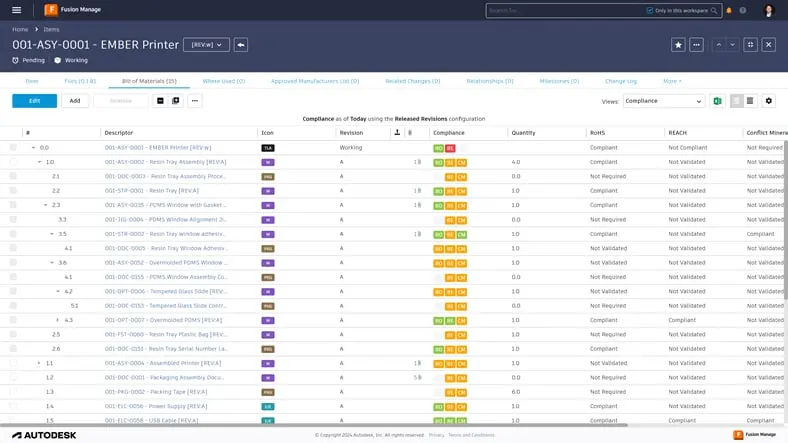Go to Items in the breadcrumb
Image resolution: width=788 pixels, height=443 pixels.
51,30
